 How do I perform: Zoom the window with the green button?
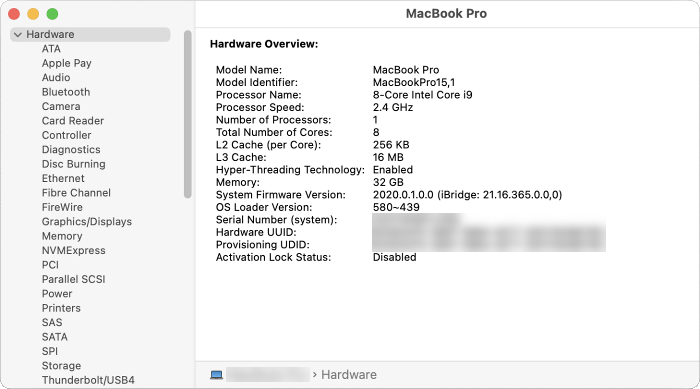click(53, 14)
